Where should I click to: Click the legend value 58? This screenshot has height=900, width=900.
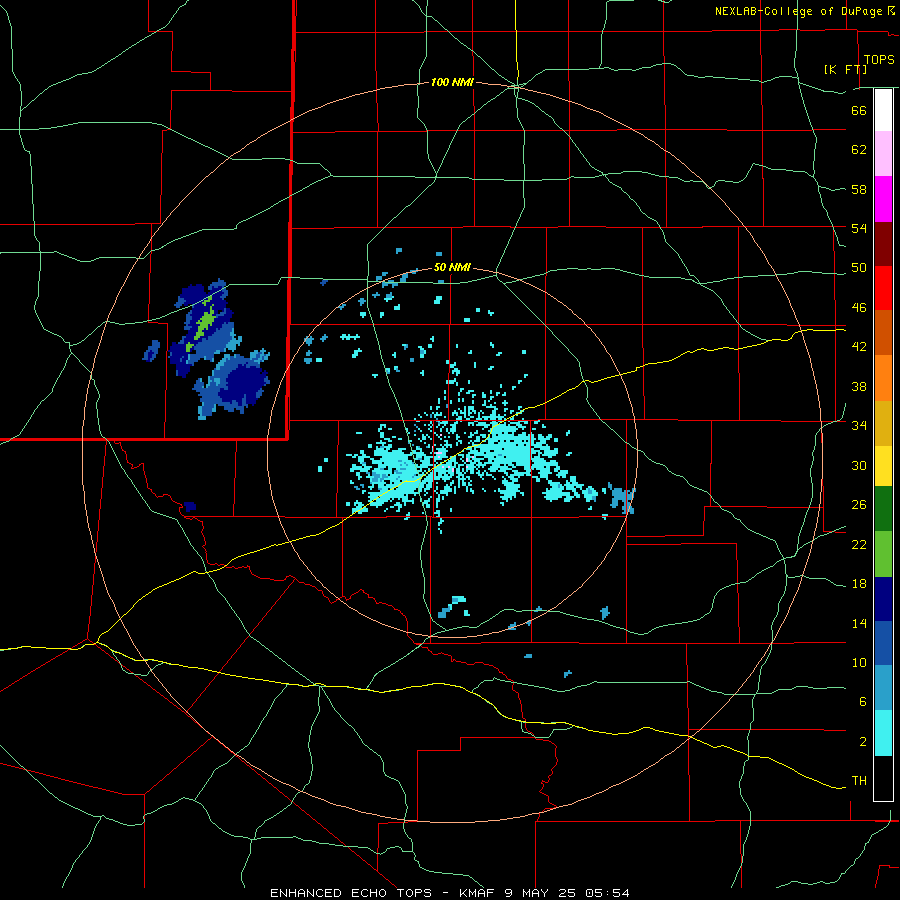(x=859, y=189)
